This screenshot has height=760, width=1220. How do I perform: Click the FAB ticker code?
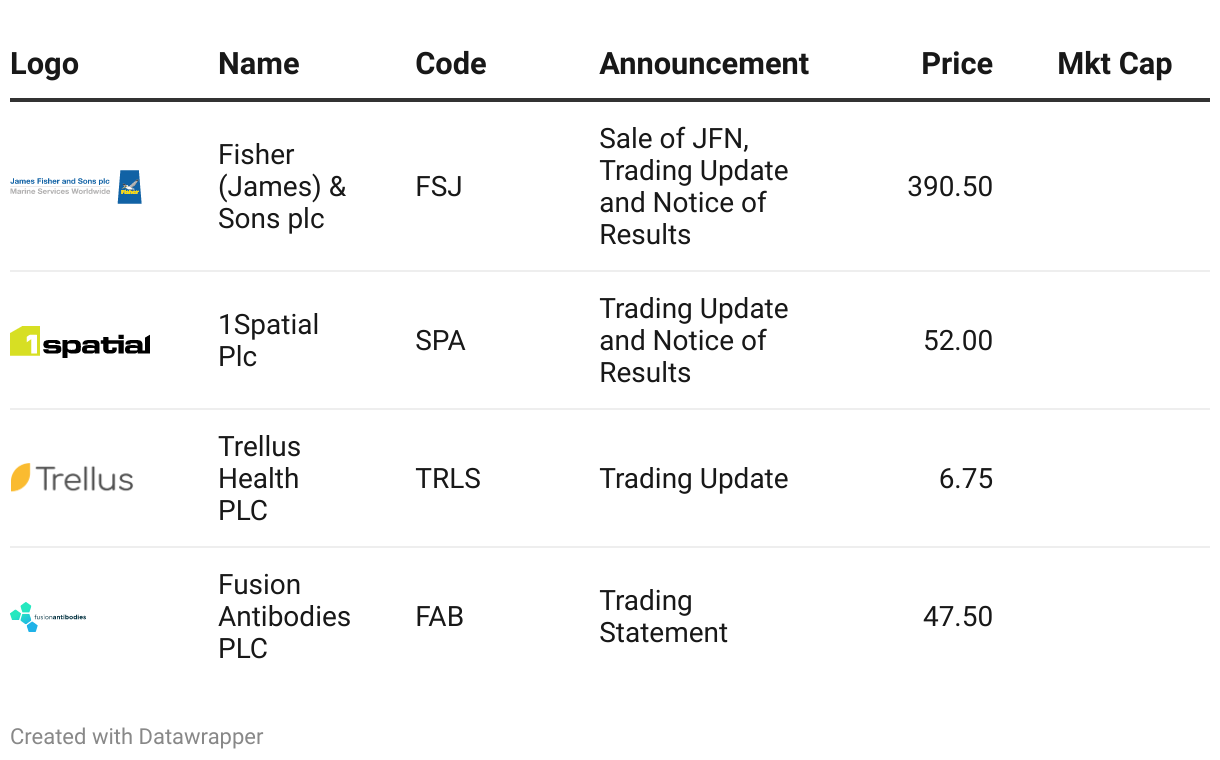439,617
